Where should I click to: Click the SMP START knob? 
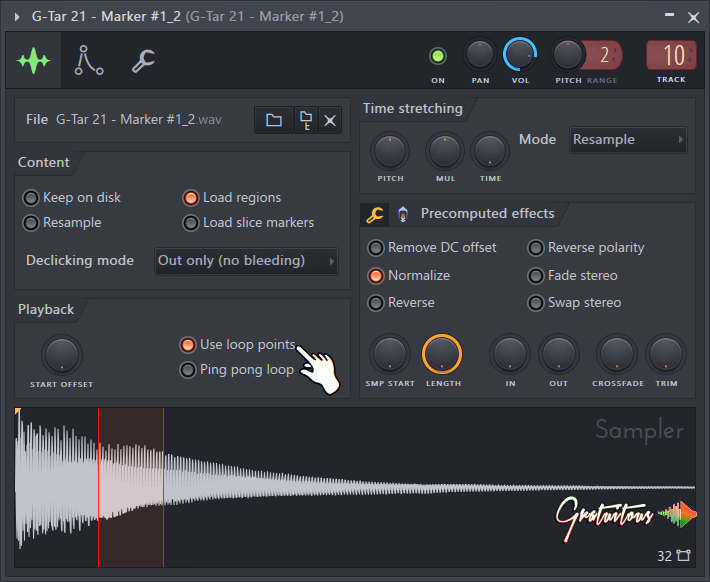(x=390, y=354)
